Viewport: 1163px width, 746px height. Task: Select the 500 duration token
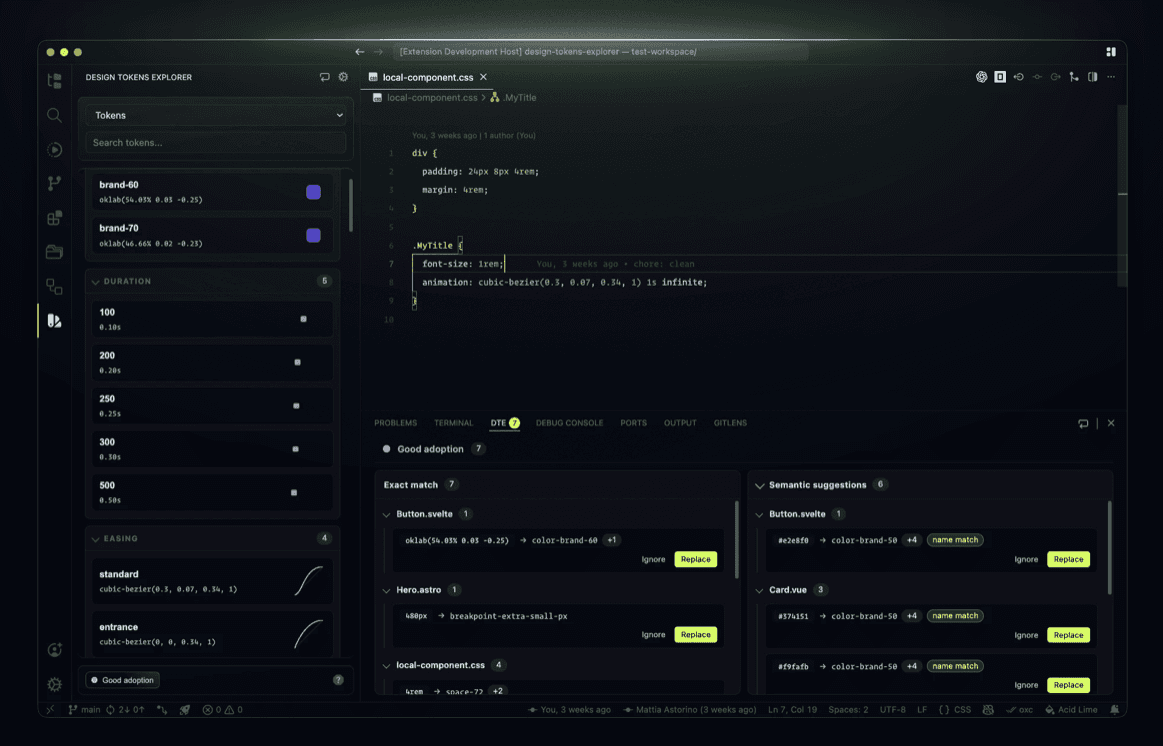[212, 492]
